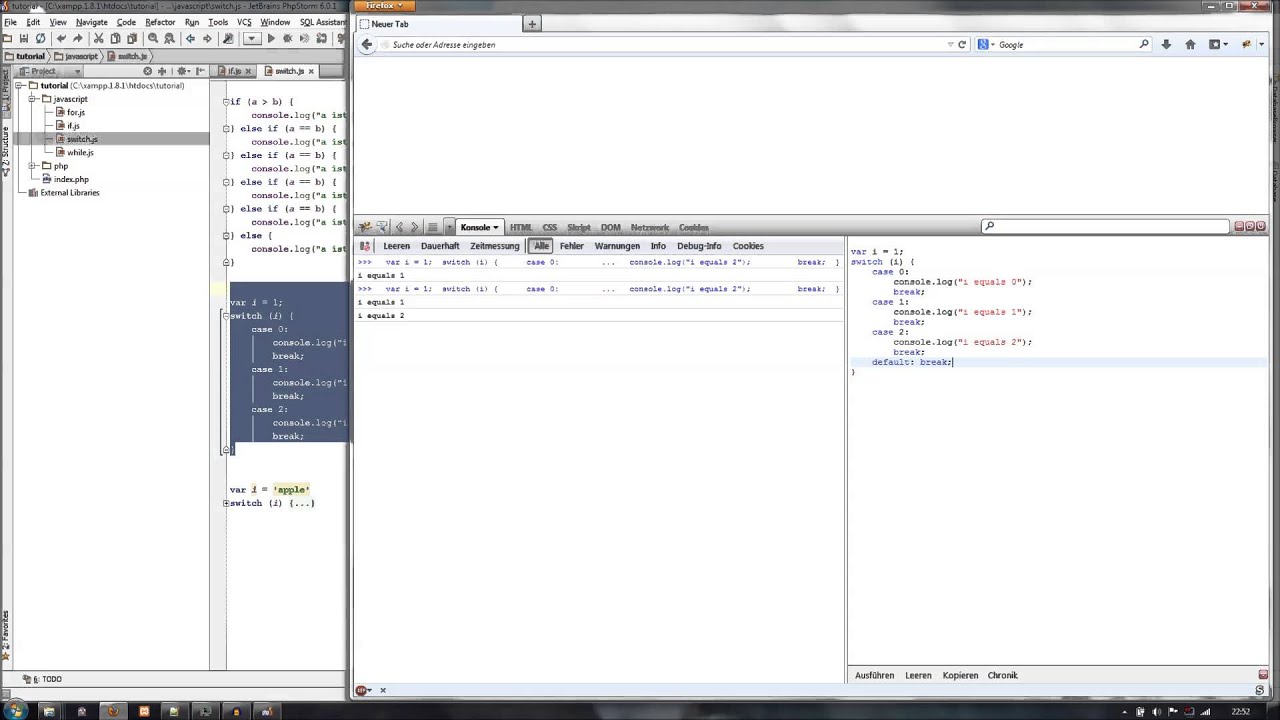This screenshot has width=1280, height=720.
Task: Click Firefox Downloads arrow icon
Action: [x=1166, y=44]
